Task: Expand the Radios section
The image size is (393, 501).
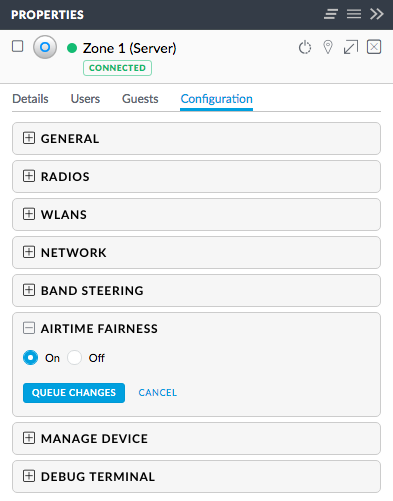Action: 29,176
